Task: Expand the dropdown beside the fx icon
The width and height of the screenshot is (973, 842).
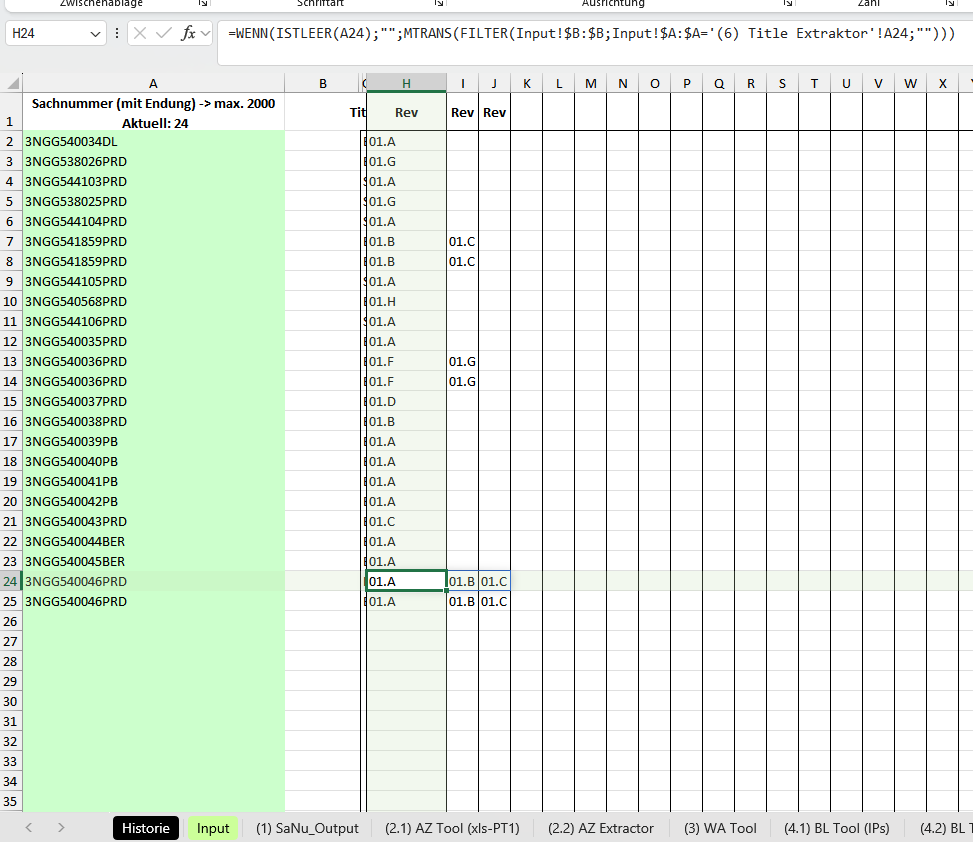Action: 205,33
